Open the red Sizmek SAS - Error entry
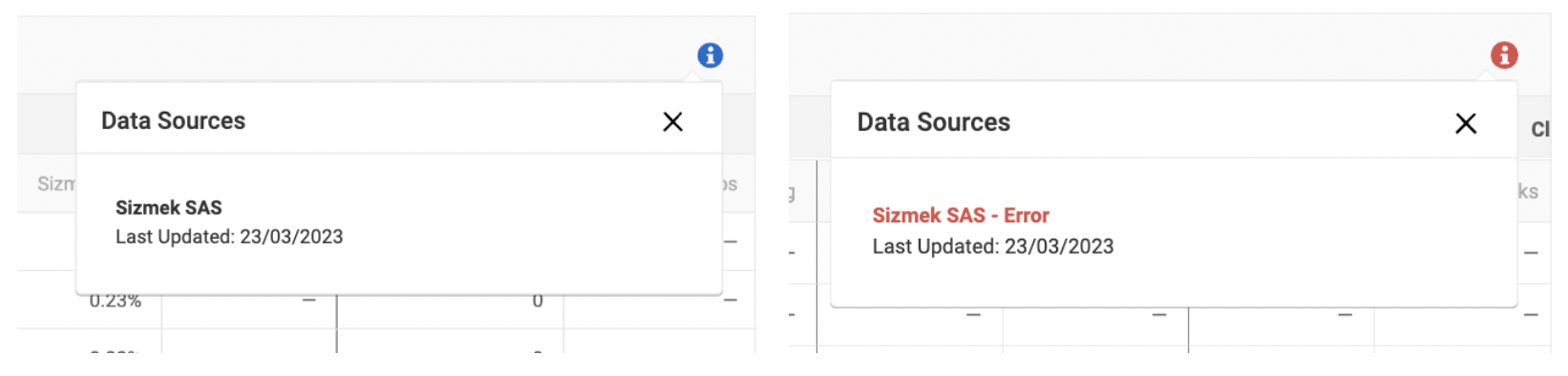The image size is (1568, 376). pyautogui.click(x=961, y=216)
